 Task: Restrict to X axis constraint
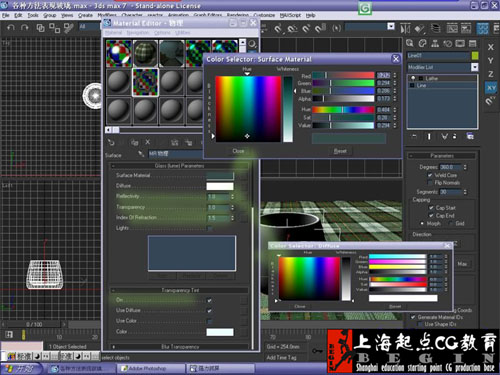491,47
